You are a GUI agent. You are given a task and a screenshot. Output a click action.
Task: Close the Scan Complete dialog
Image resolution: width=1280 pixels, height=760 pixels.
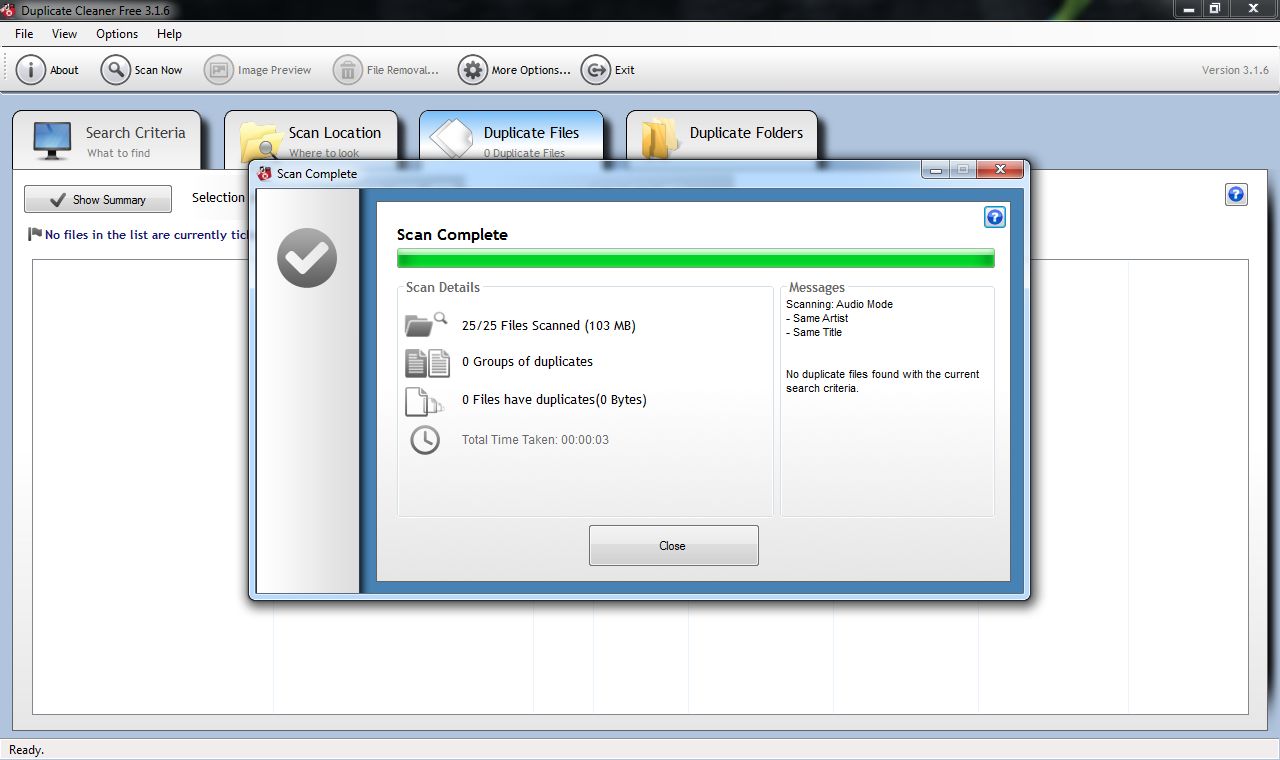tap(673, 546)
